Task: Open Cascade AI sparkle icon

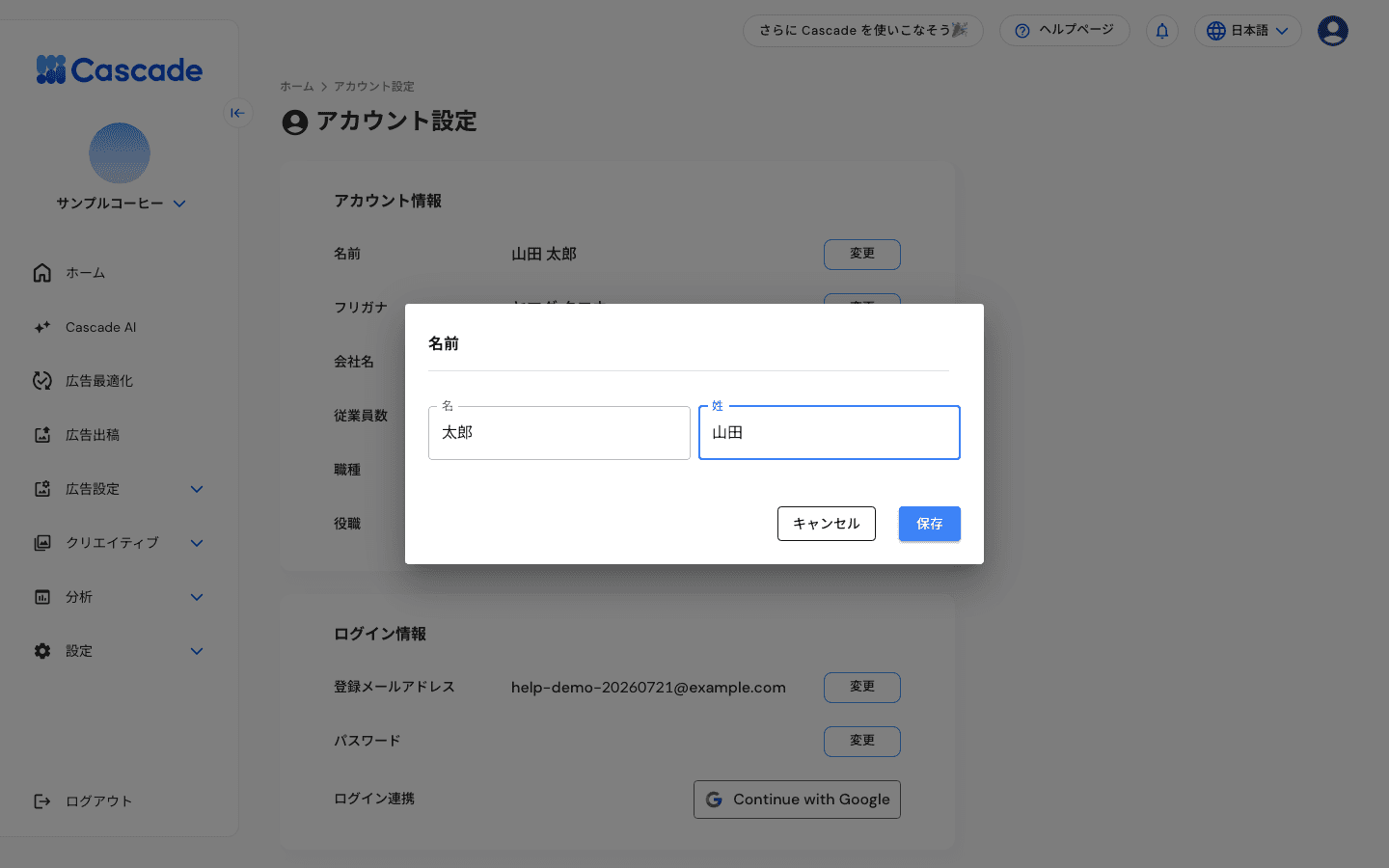Action: (x=42, y=327)
